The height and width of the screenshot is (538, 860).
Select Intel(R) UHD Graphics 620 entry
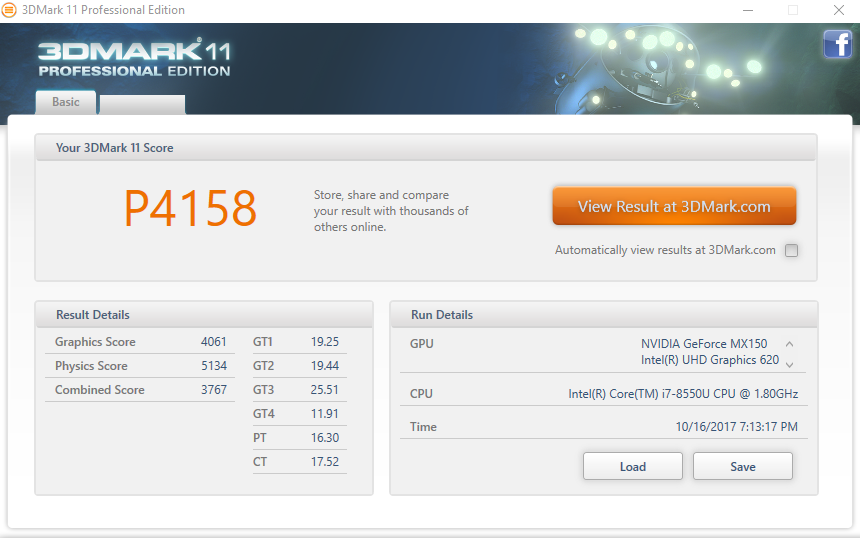pos(710,360)
